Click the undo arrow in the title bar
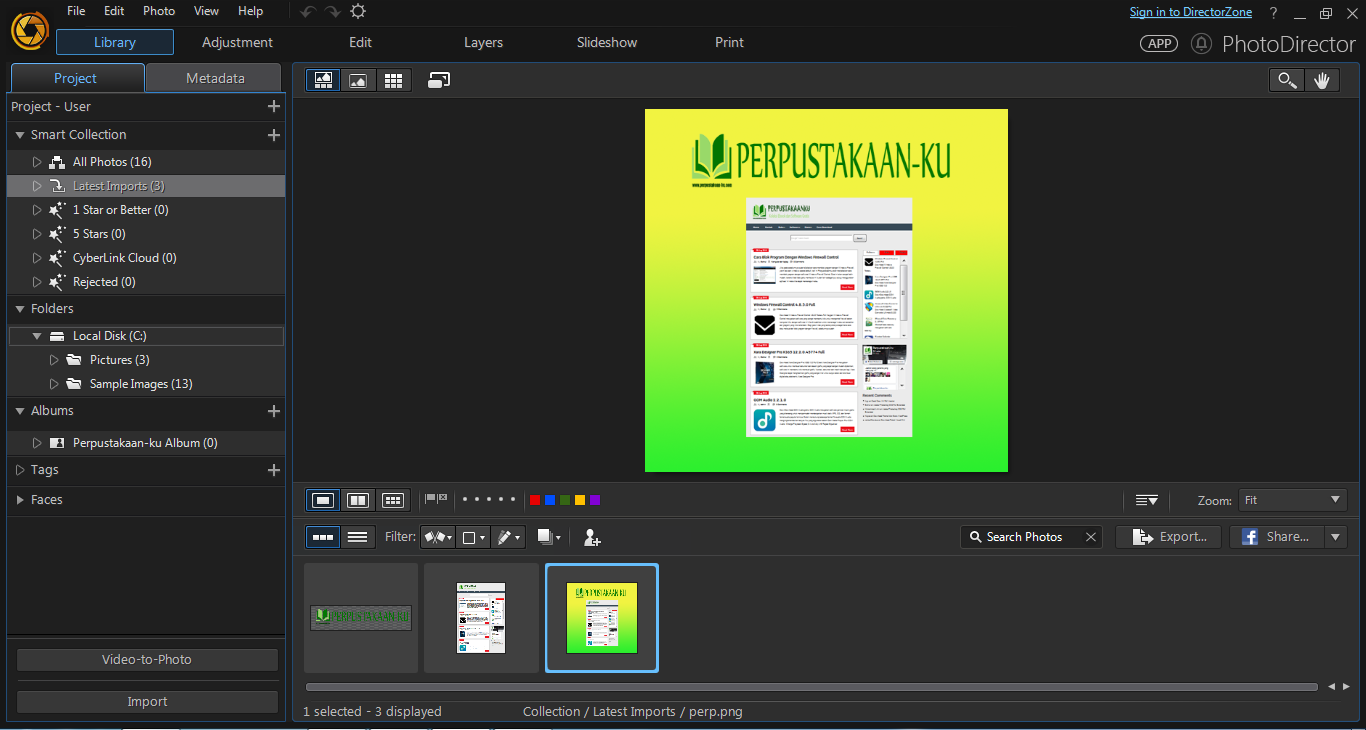The width and height of the screenshot is (1366, 730). tap(309, 11)
